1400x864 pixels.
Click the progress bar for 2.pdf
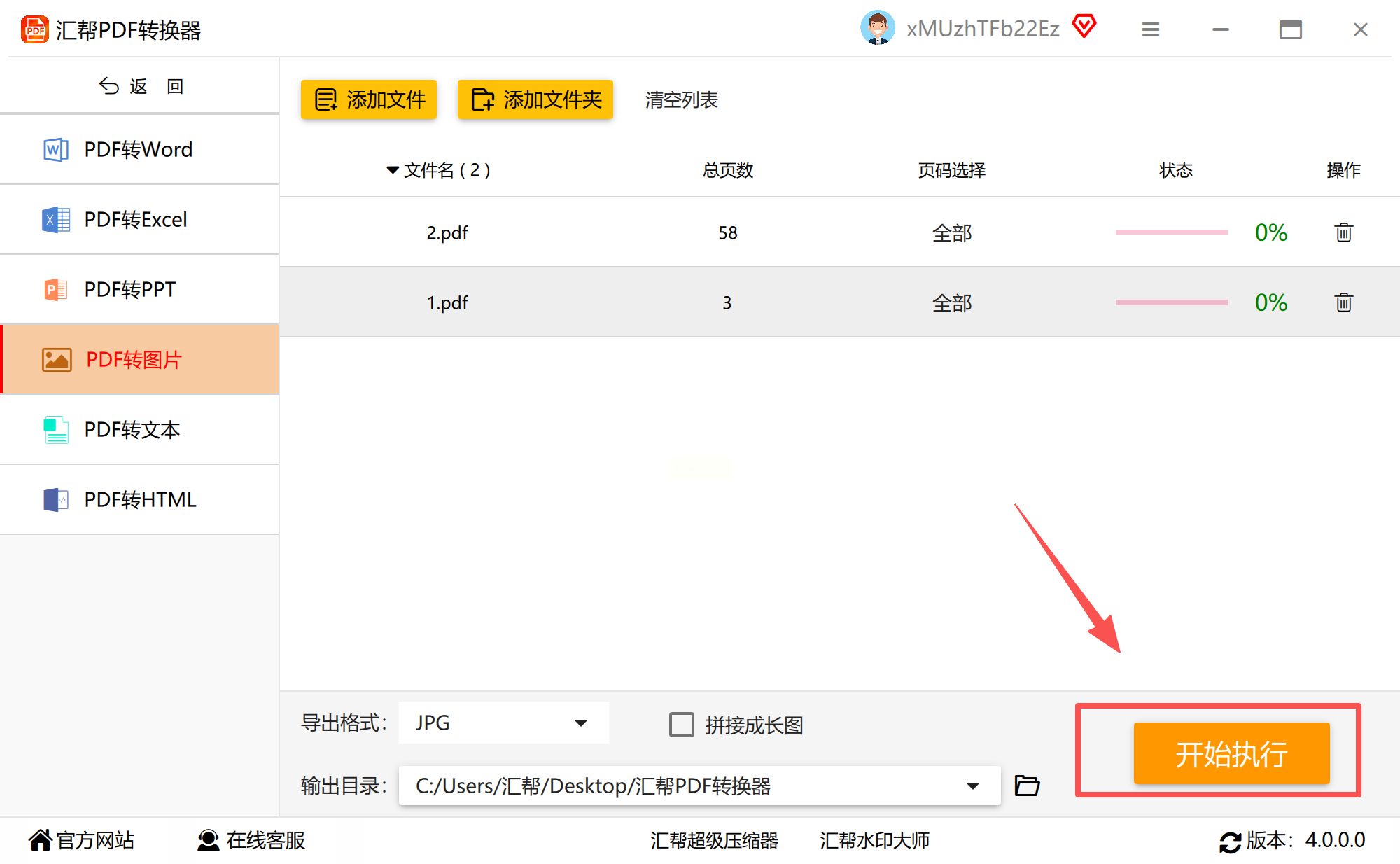1171,232
